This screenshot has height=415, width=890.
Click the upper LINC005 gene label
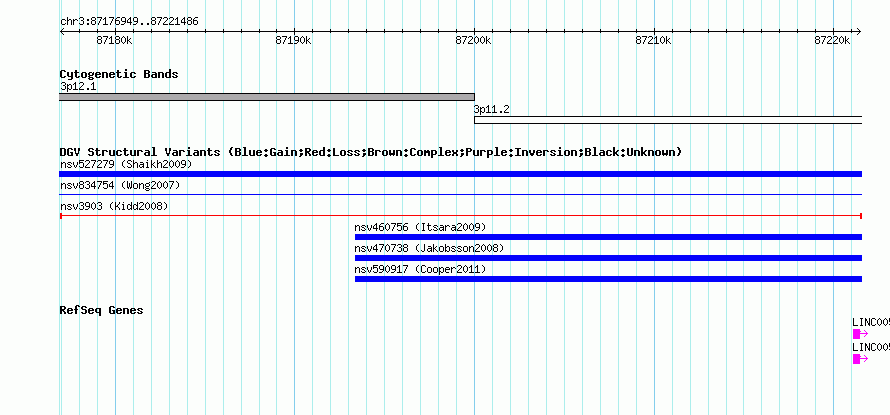click(x=871, y=322)
